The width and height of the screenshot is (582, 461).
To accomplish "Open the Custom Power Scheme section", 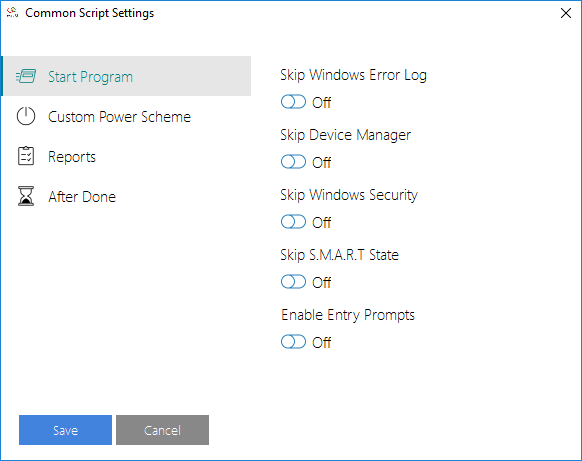I will 120,117.
